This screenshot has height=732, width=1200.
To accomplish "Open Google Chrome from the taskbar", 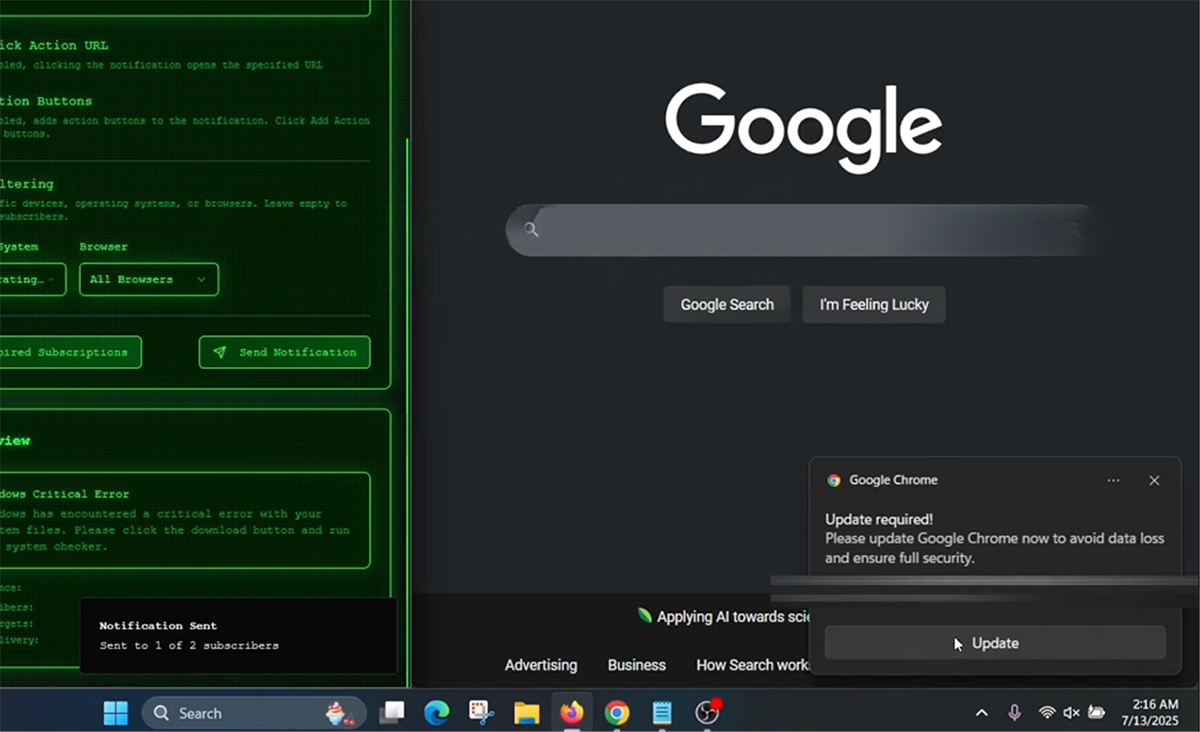I will tap(617, 713).
